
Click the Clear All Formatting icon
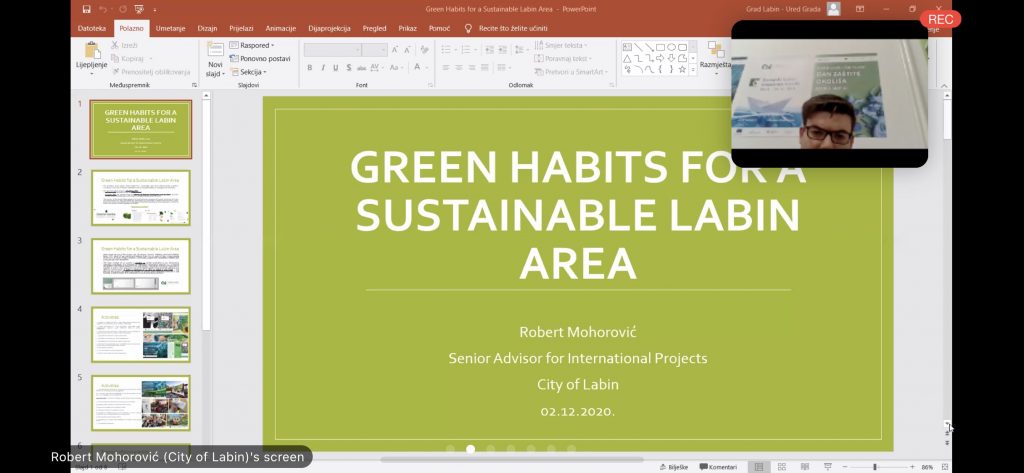tap(424, 50)
